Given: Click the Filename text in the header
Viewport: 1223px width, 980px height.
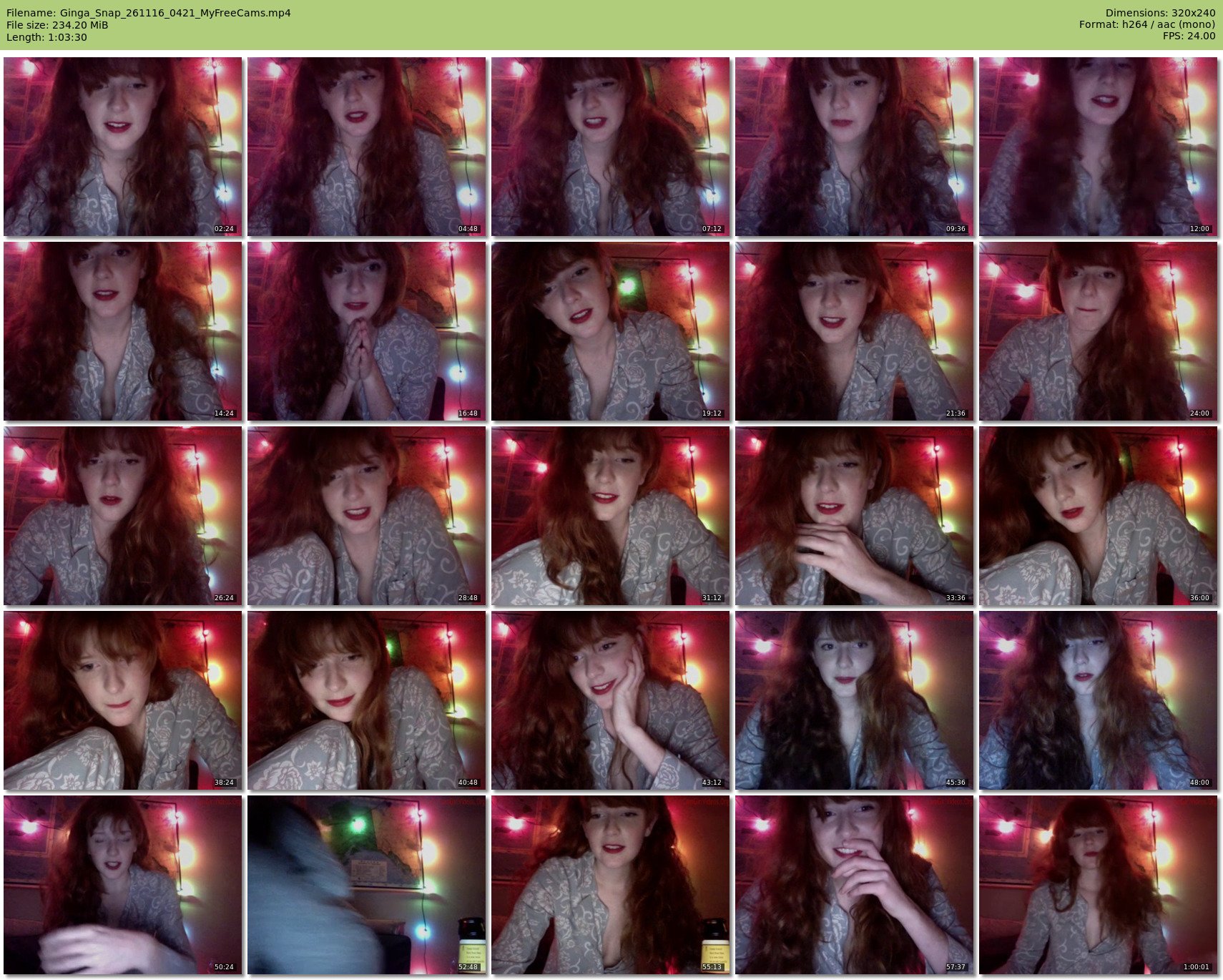Looking at the screenshot, I should point(149,13).
